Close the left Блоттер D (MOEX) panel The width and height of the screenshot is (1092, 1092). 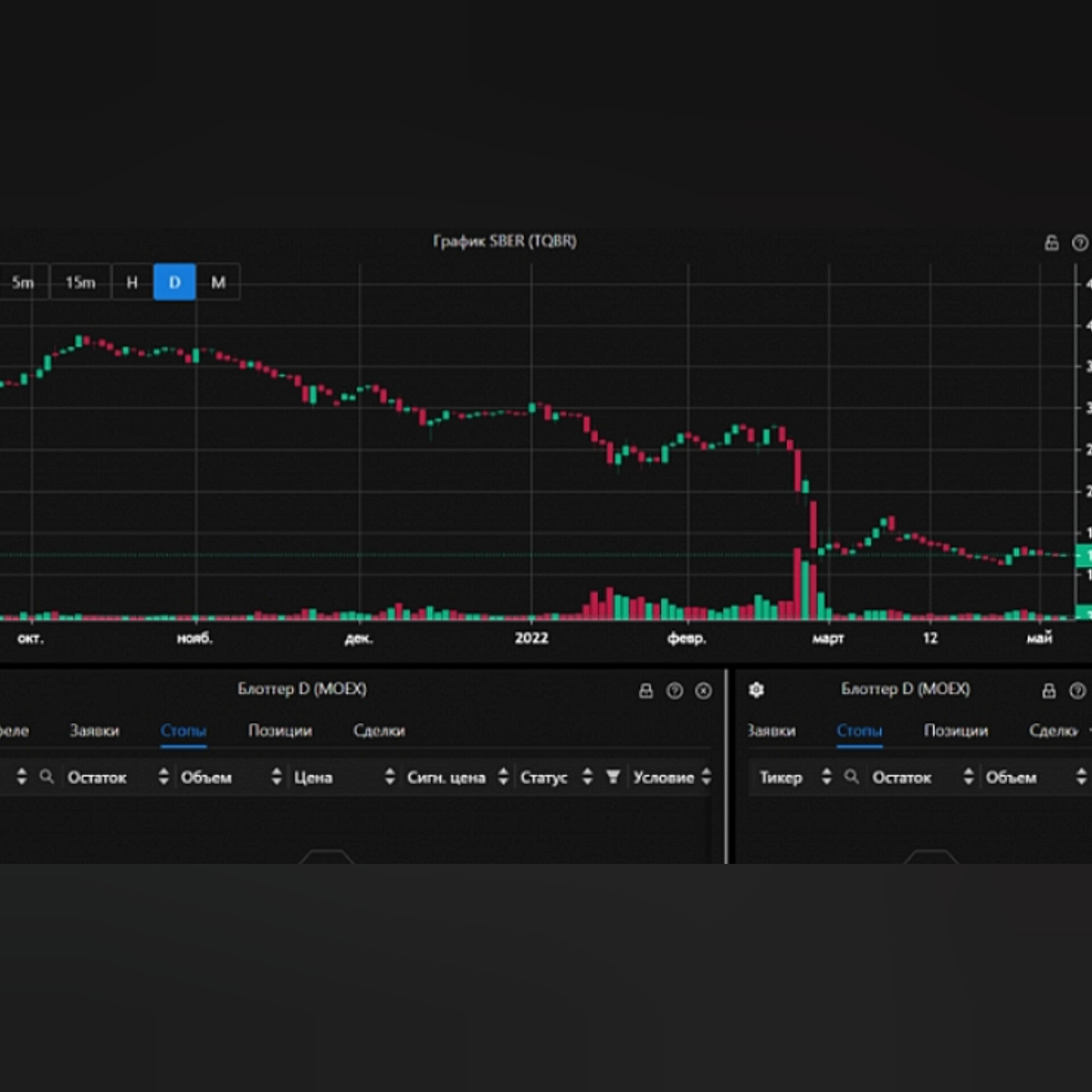704,690
